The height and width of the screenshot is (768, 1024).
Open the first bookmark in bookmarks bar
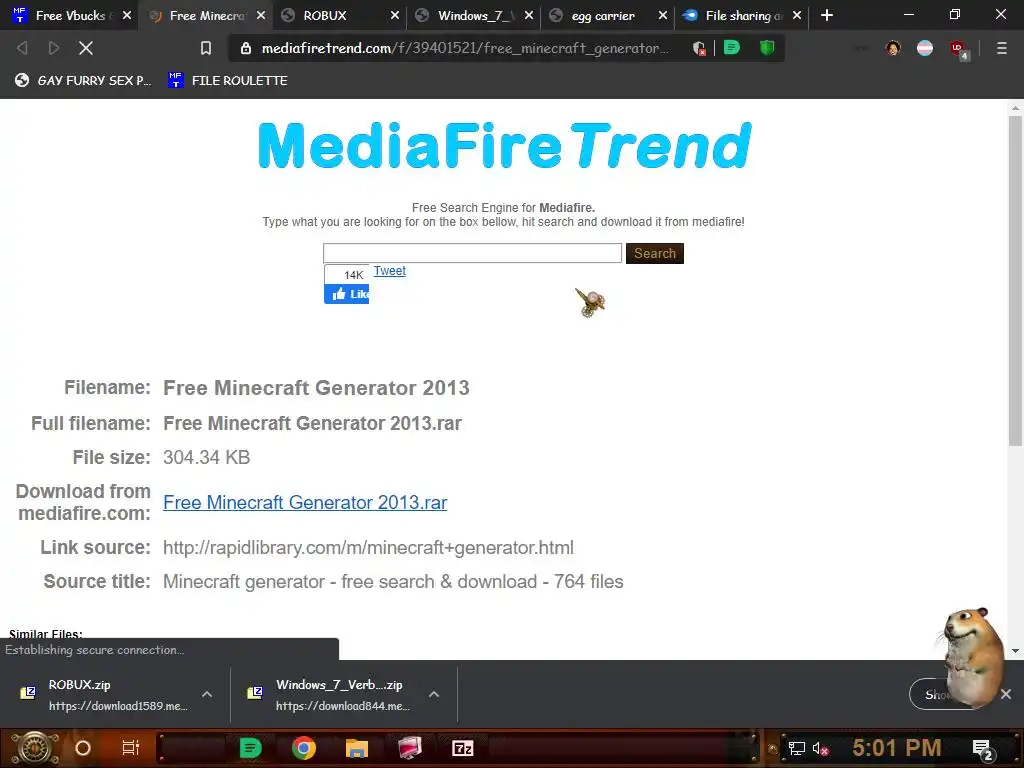[83, 80]
